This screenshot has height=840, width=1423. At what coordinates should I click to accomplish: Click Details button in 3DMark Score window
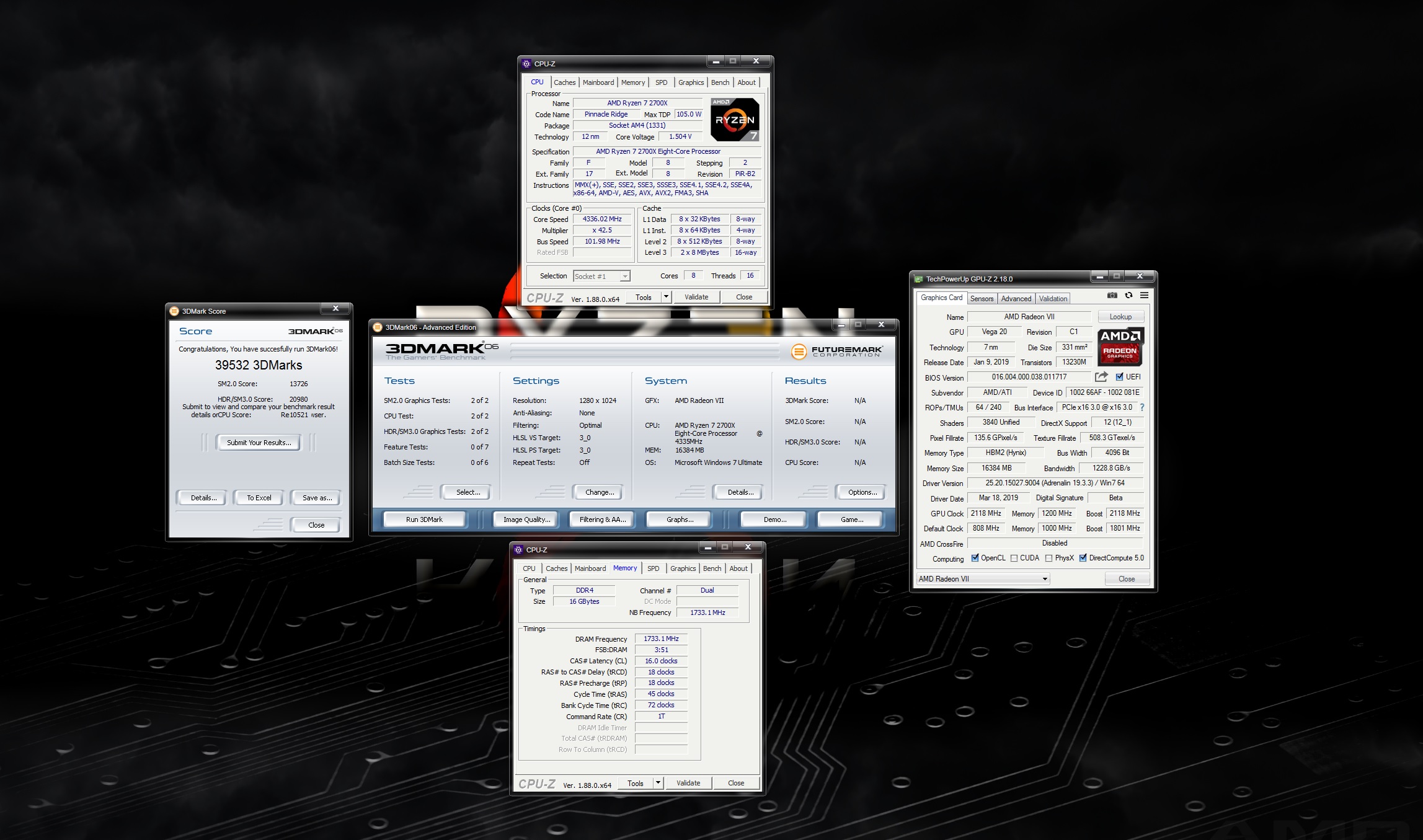pyautogui.click(x=203, y=498)
